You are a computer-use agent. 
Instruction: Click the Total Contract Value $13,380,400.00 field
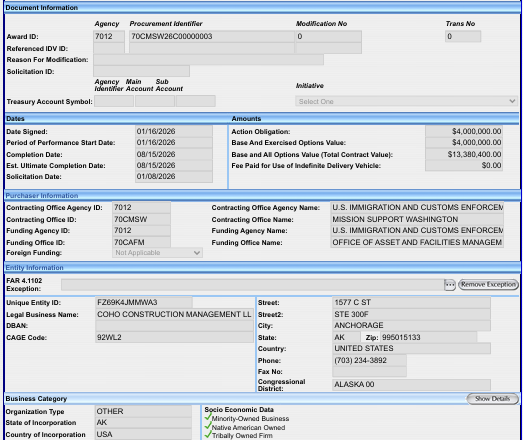(x=464, y=154)
